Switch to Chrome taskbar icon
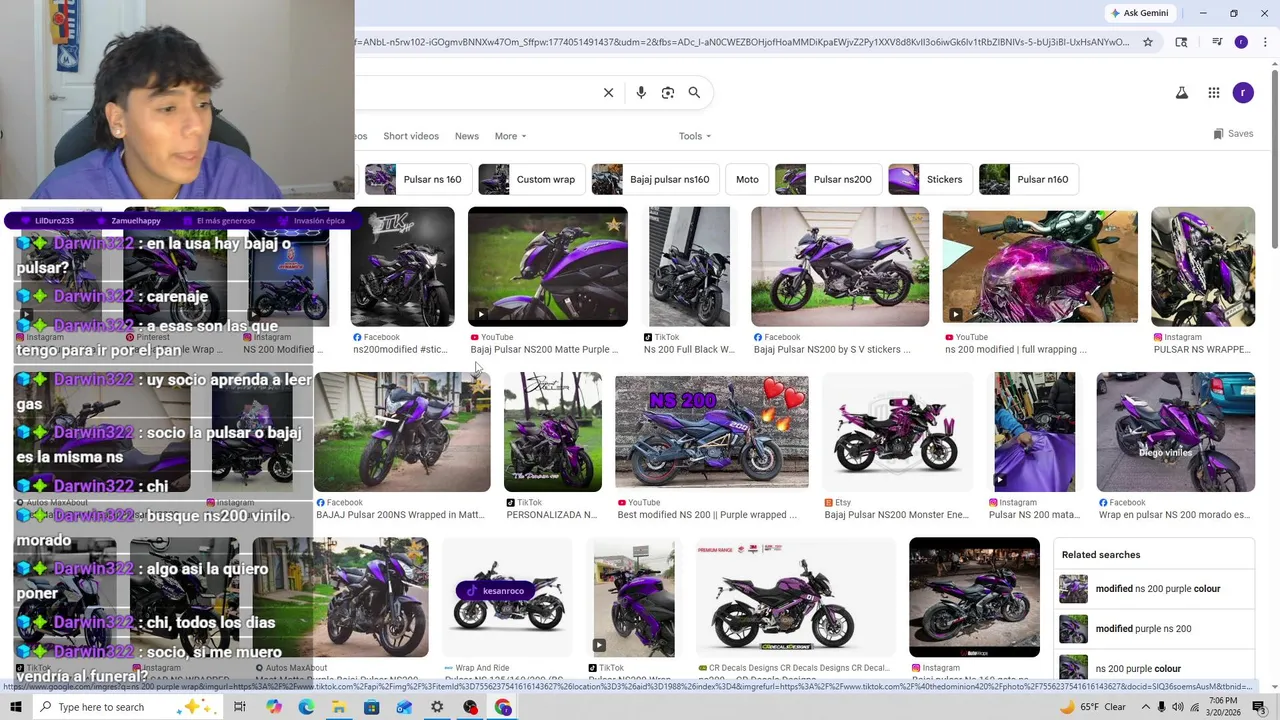The height and width of the screenshot is (720, 1280). [x=503, y=707]
